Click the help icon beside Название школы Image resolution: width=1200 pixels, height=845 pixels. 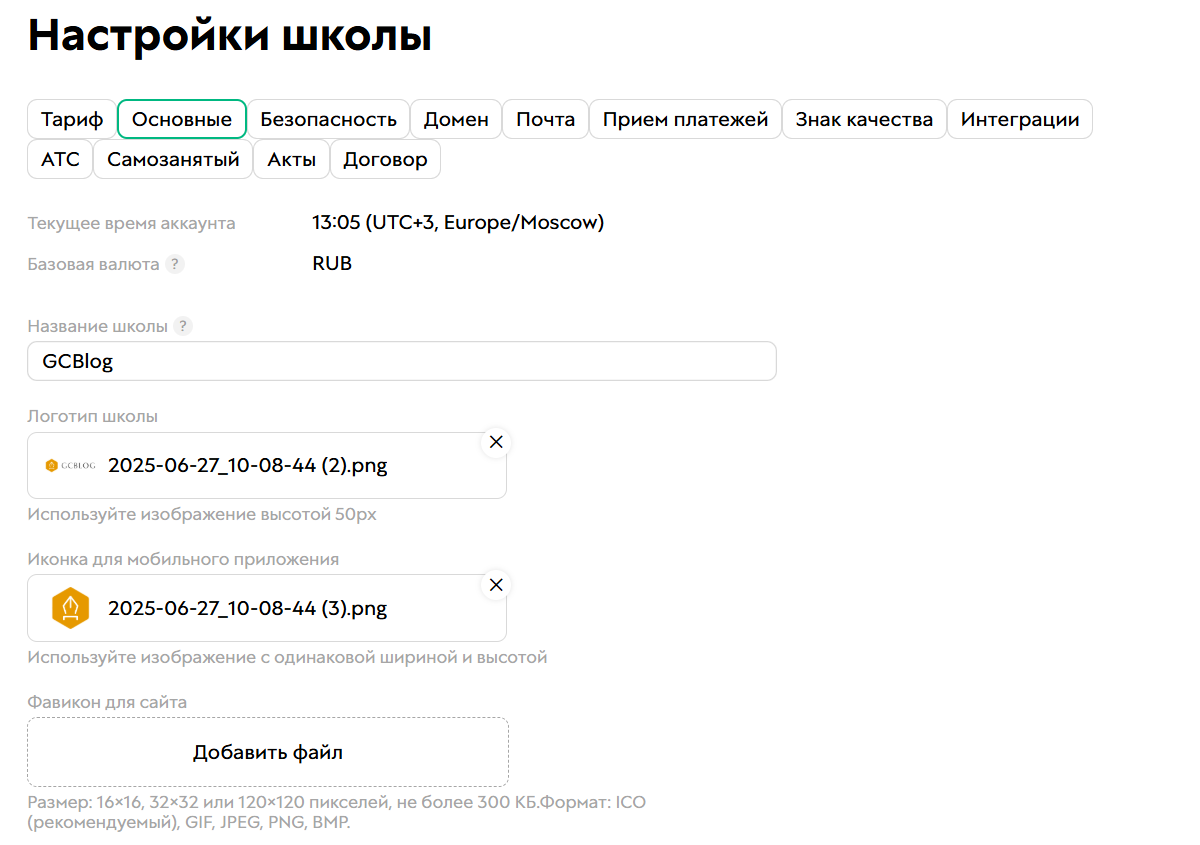coord(183,326)
